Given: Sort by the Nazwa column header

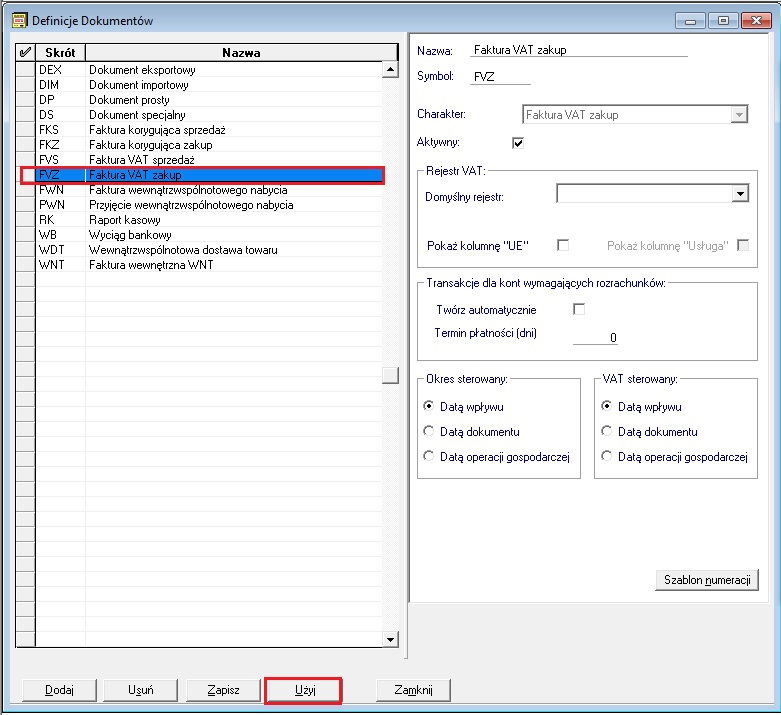Looking at the screenshot, I should (241, 52).
